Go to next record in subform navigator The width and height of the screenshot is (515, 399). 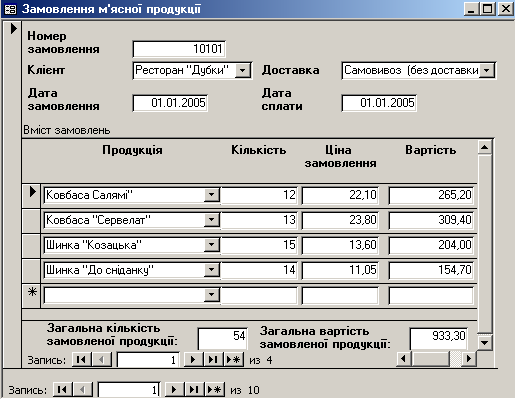(192, 360)
